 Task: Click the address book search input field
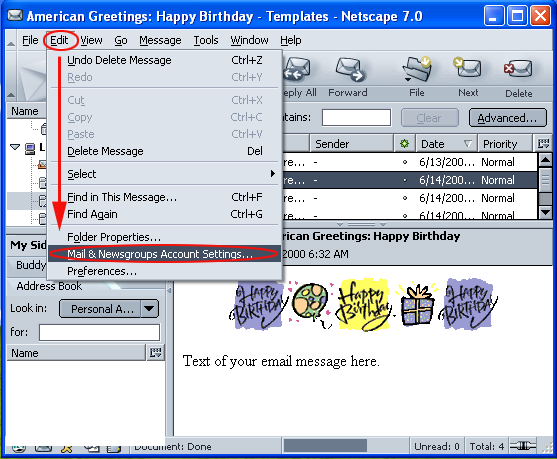point(99,333)
